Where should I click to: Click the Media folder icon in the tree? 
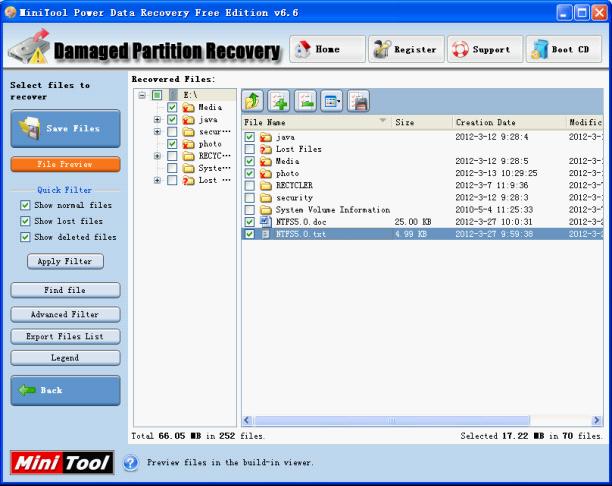[x=189, y=107]
